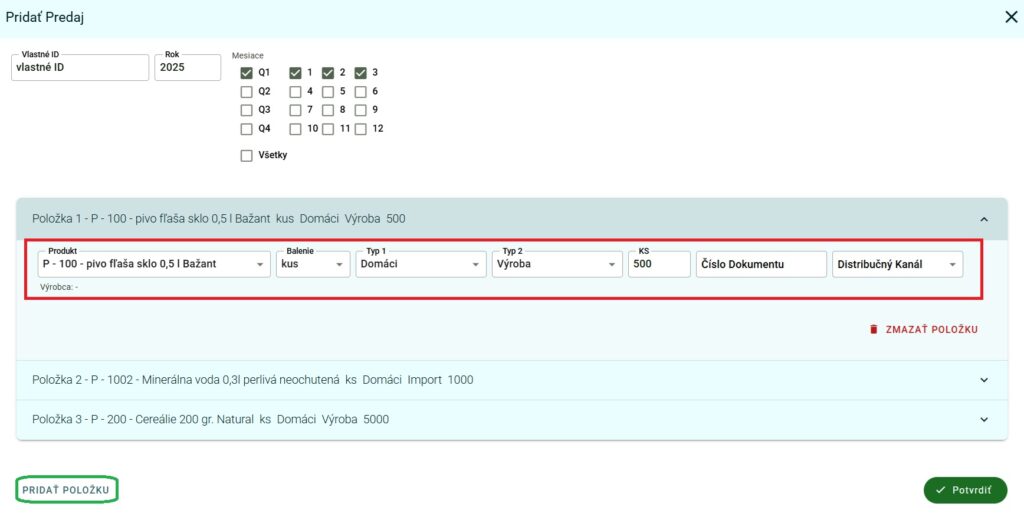Open the Balenie dropdown

[313, 265]
